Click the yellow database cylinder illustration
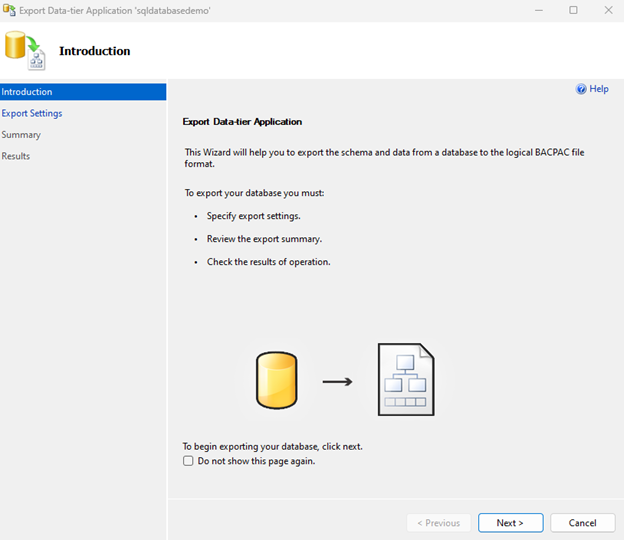The width and height of the screenshot is (624, 540). click(x=276, y=380)
